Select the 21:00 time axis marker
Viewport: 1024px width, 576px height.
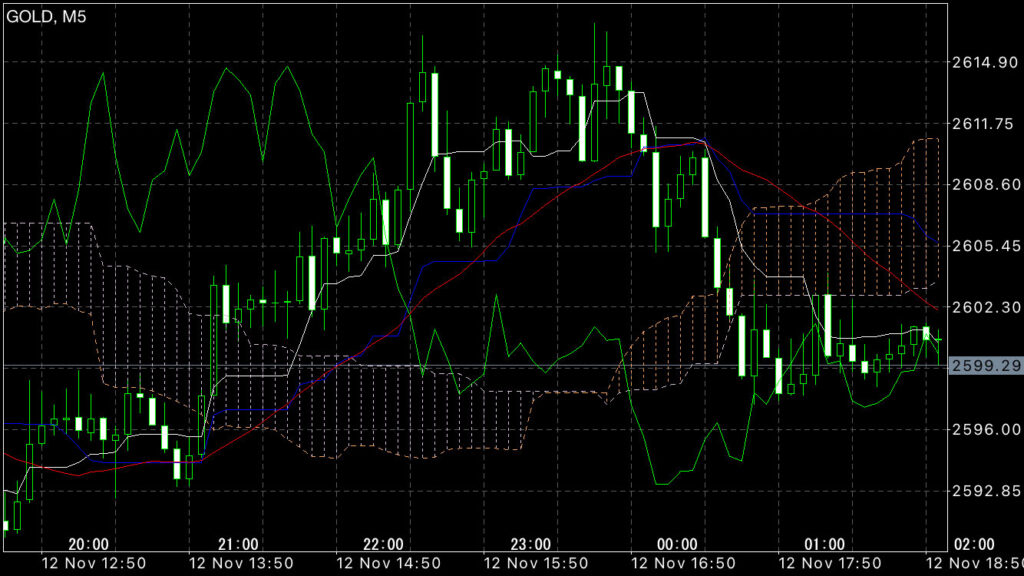point(237,544)
